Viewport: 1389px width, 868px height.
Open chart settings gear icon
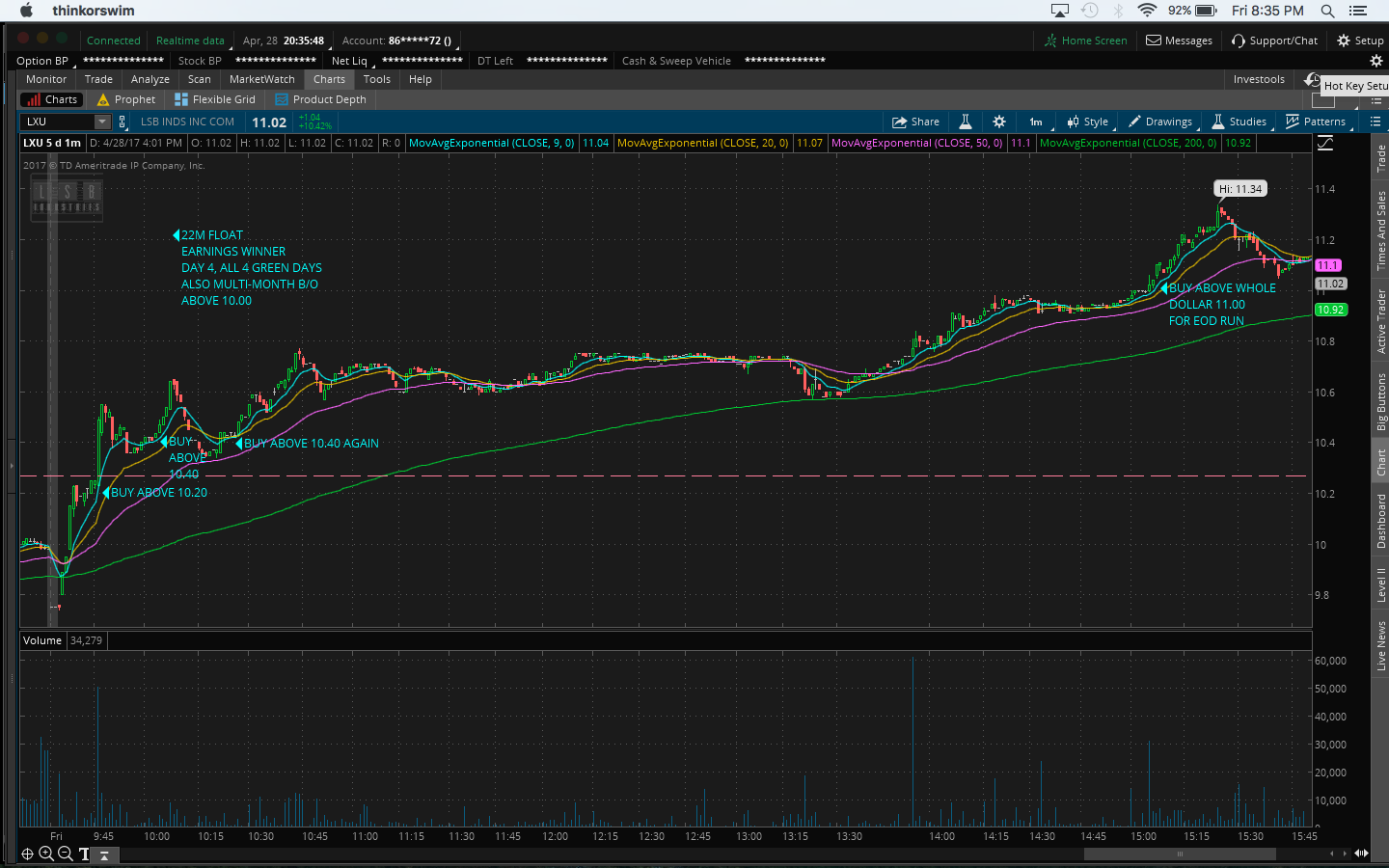(999, 122)
